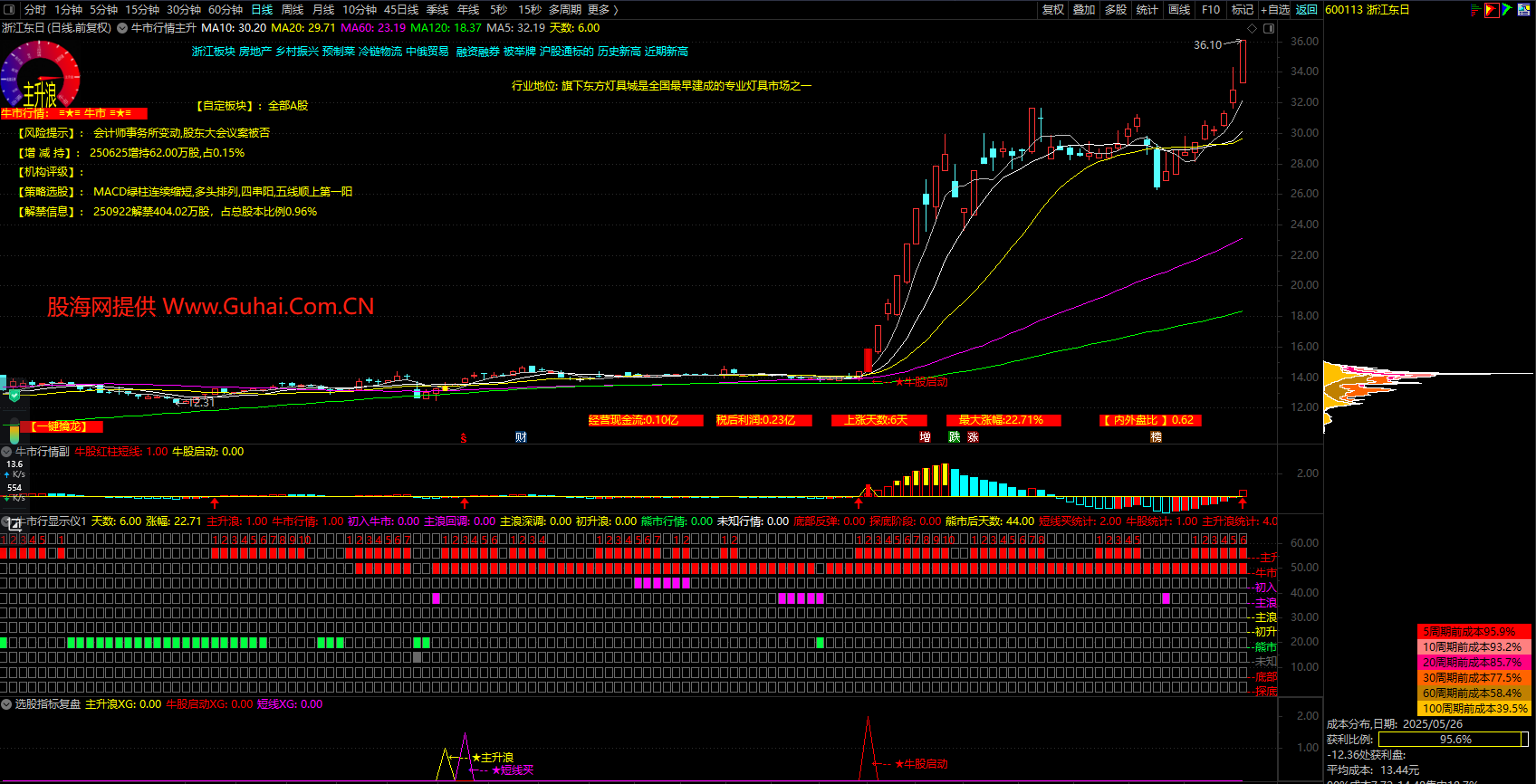Open 多周期 multi-period view
Viewport: 1536px width, 784px height.
click(565, 9)
